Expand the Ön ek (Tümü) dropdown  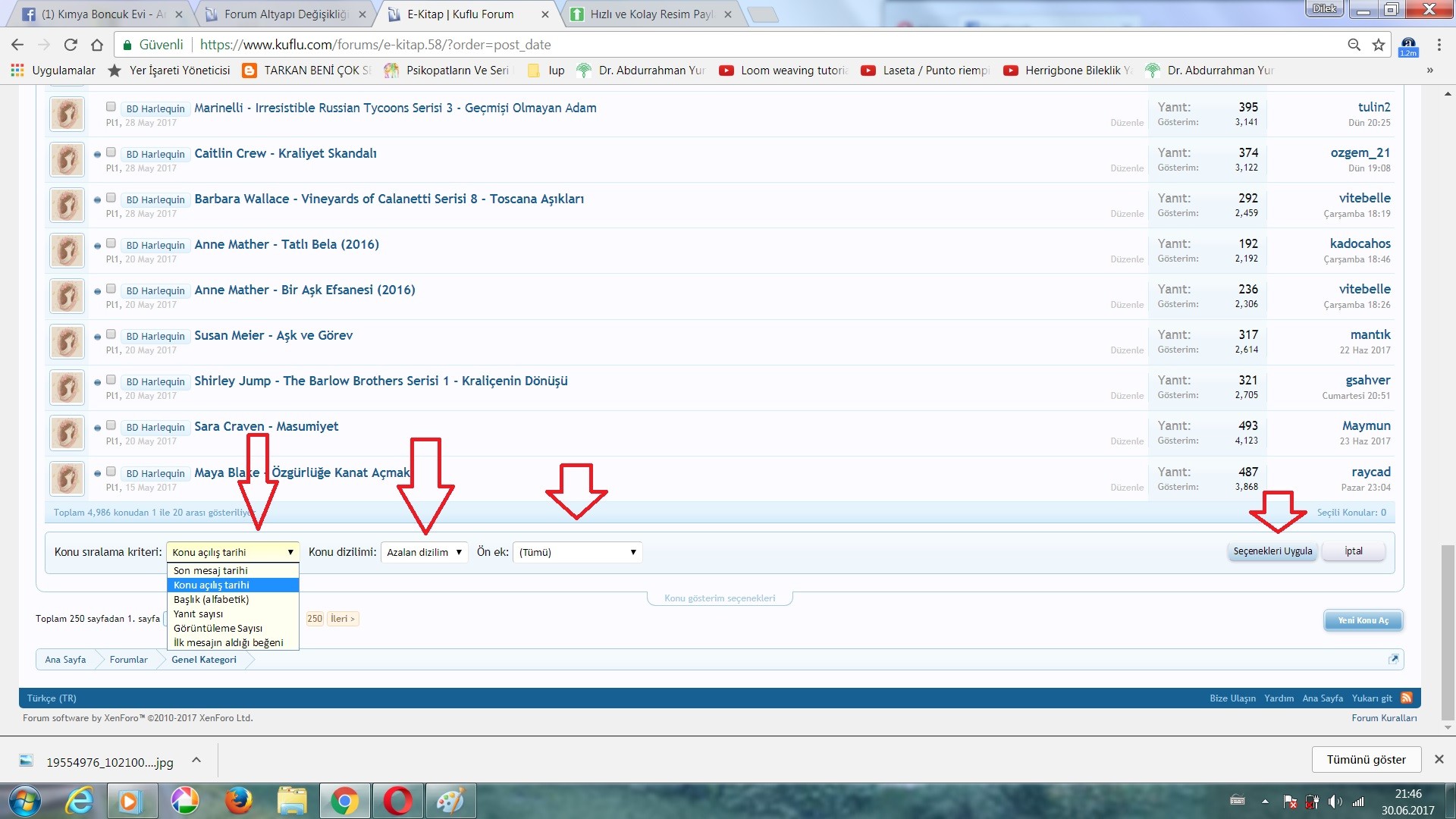click(x=577, y=552)
